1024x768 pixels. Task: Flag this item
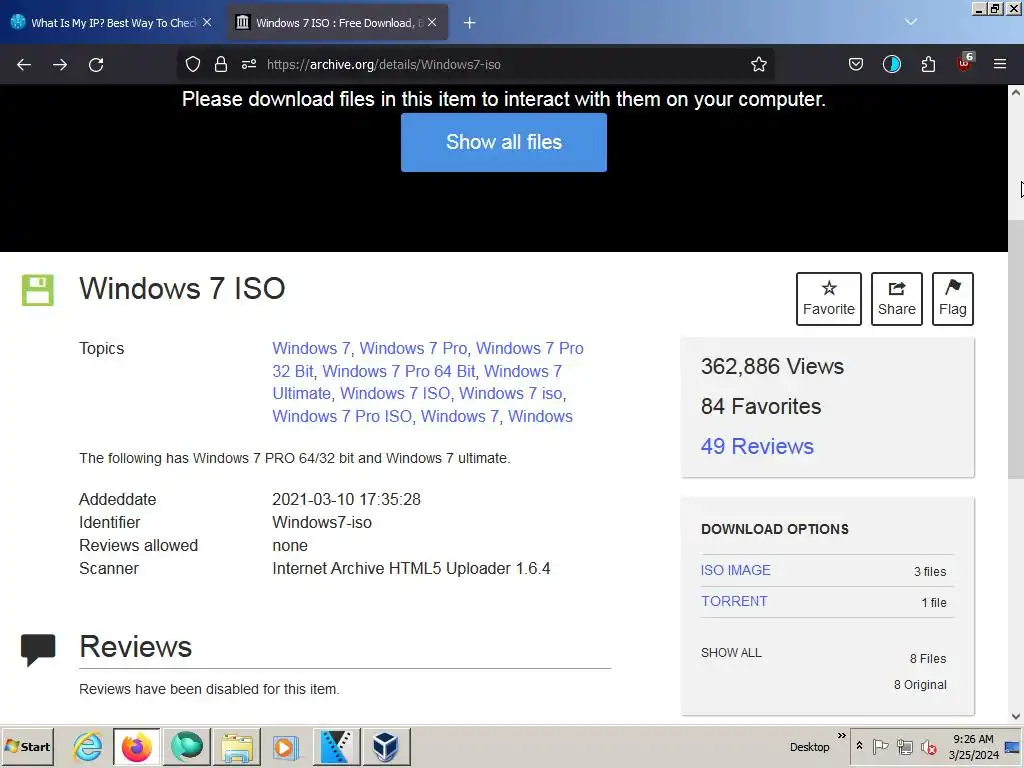(x=953, y=299)
